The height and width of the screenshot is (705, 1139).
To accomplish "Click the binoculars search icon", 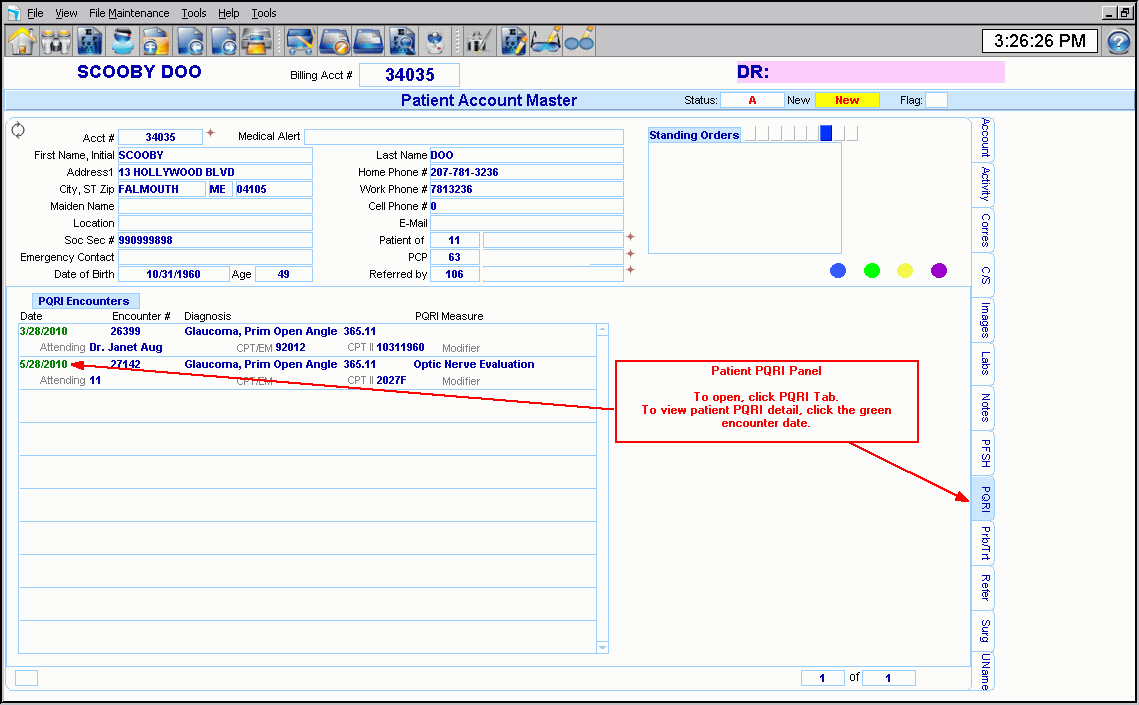I will pos(56,41).
